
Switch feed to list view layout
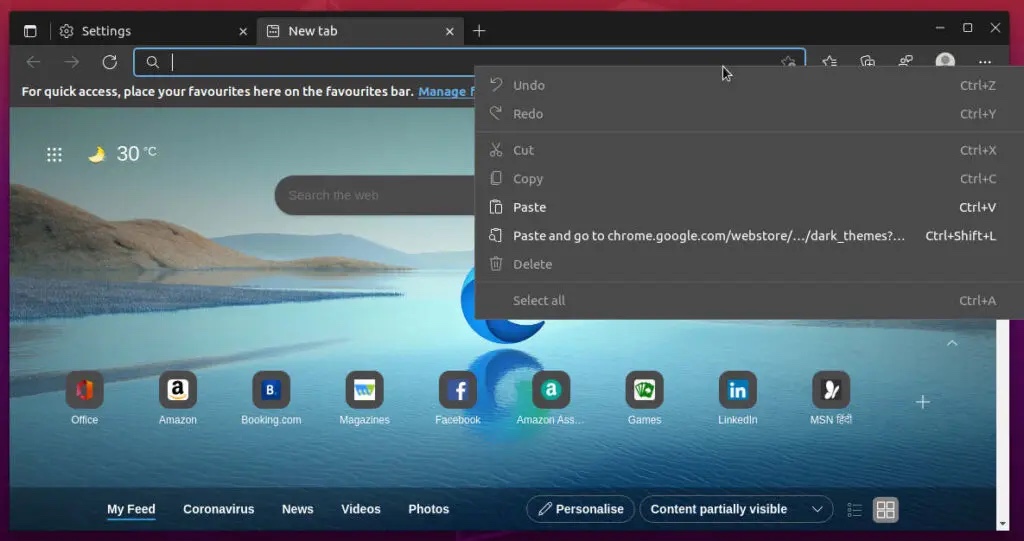point(854,510)
